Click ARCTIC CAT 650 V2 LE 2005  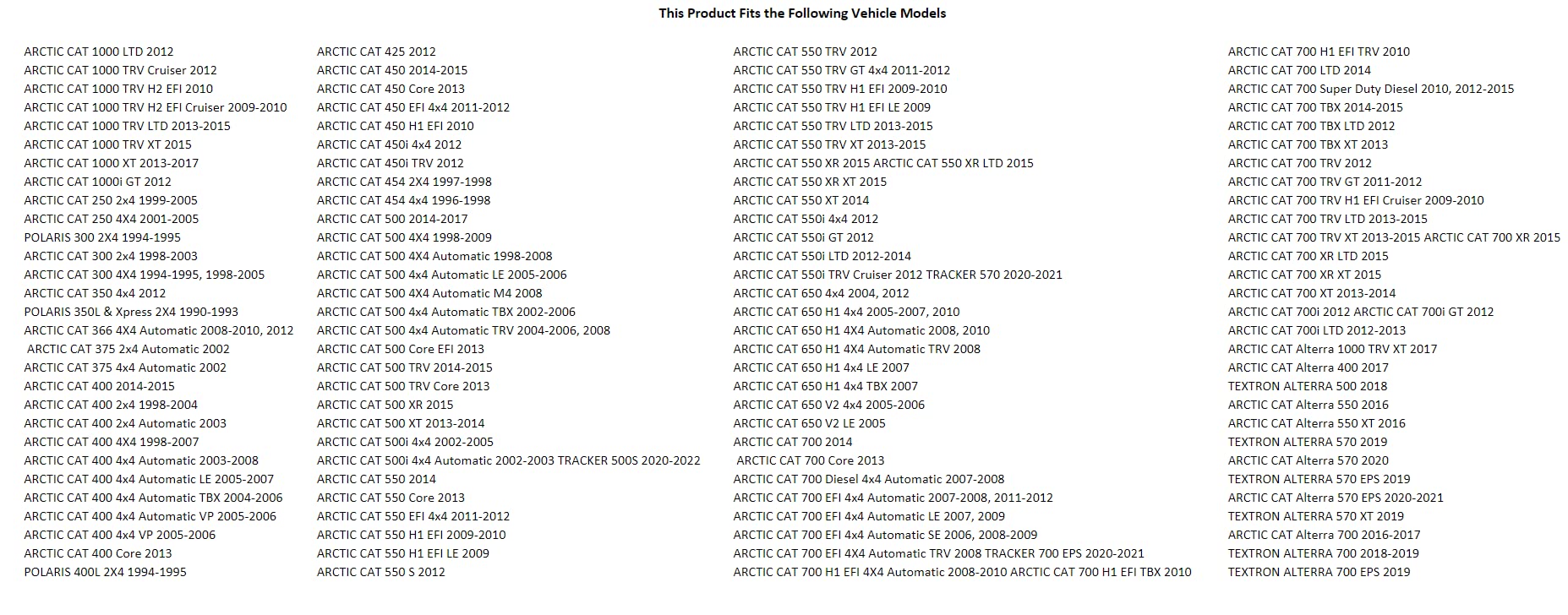[x=809, y=423]
